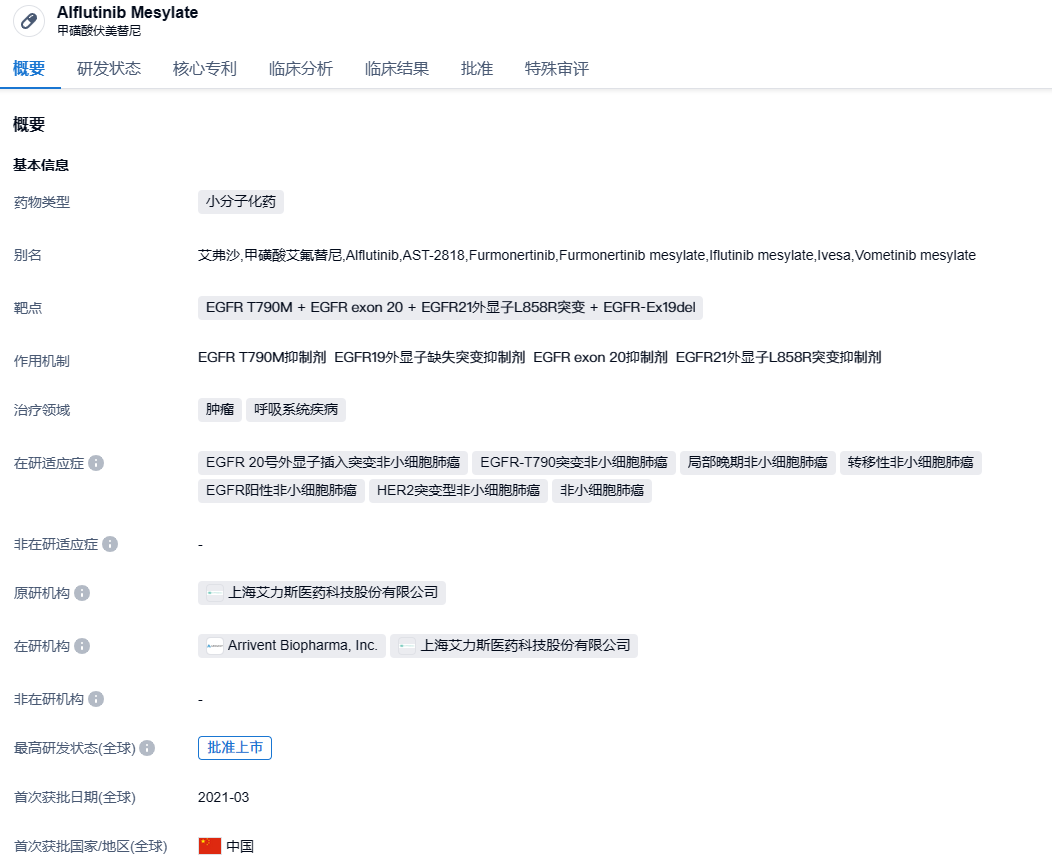Click the Arrivent Biopharma logo icon
Screen dimensions: 1052x867
[214, 646]
